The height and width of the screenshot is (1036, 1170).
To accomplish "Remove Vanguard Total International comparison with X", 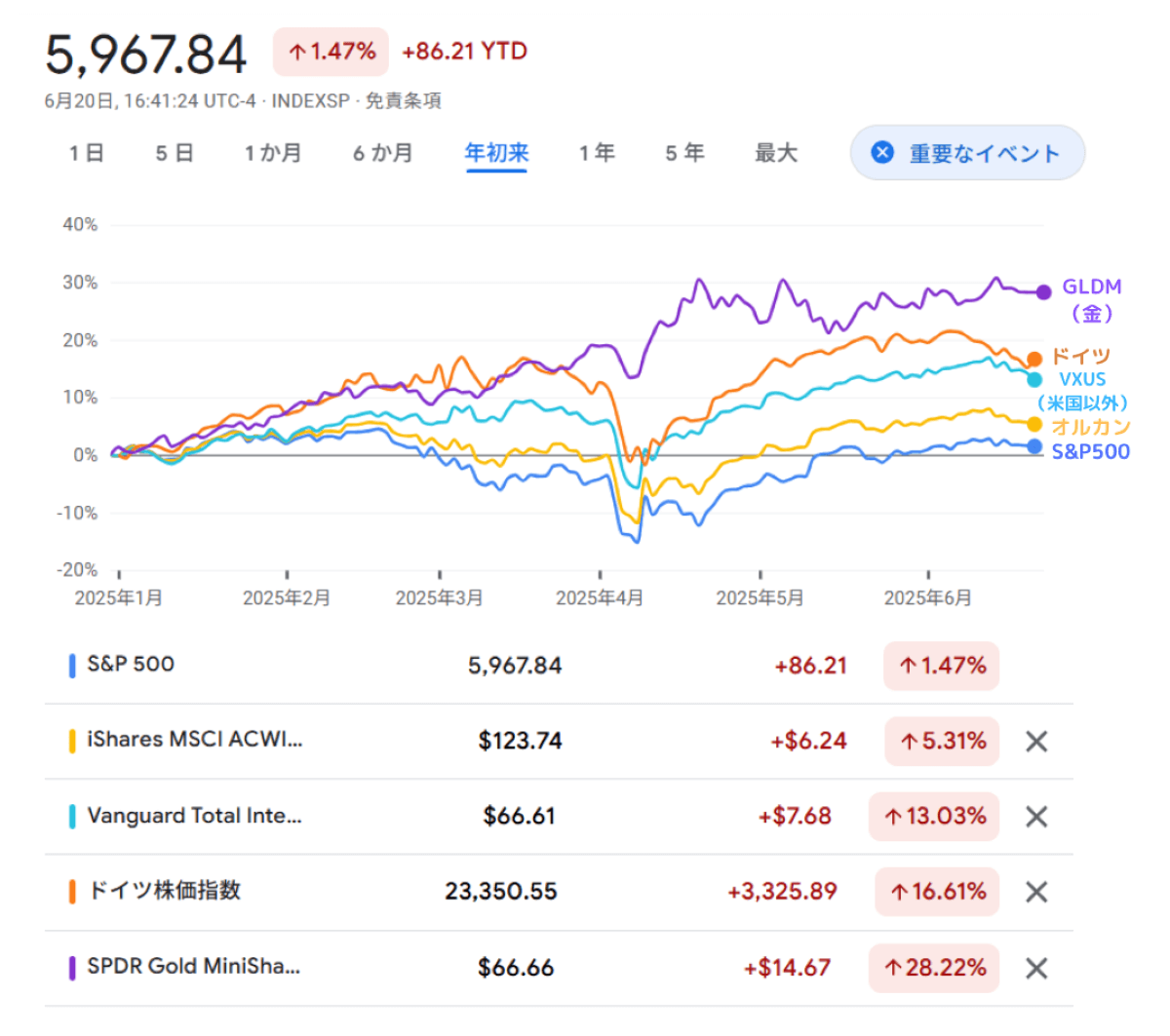I will pos(1036,817).
